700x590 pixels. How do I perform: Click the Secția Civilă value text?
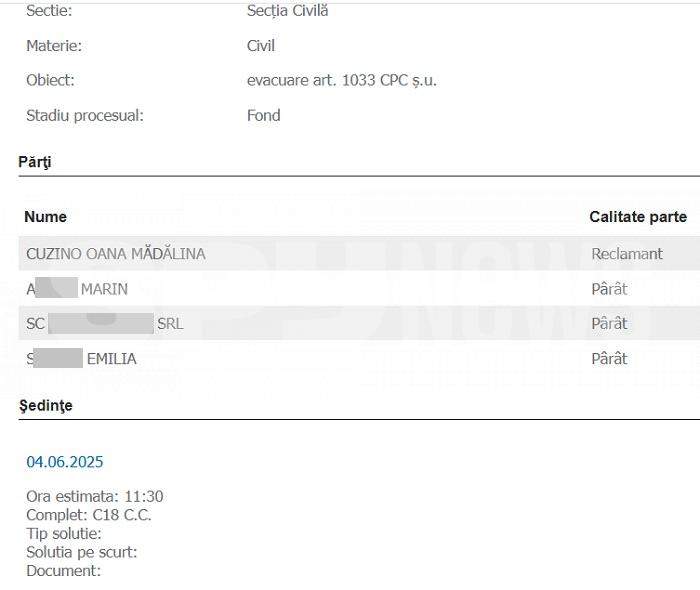click(288, 11)
